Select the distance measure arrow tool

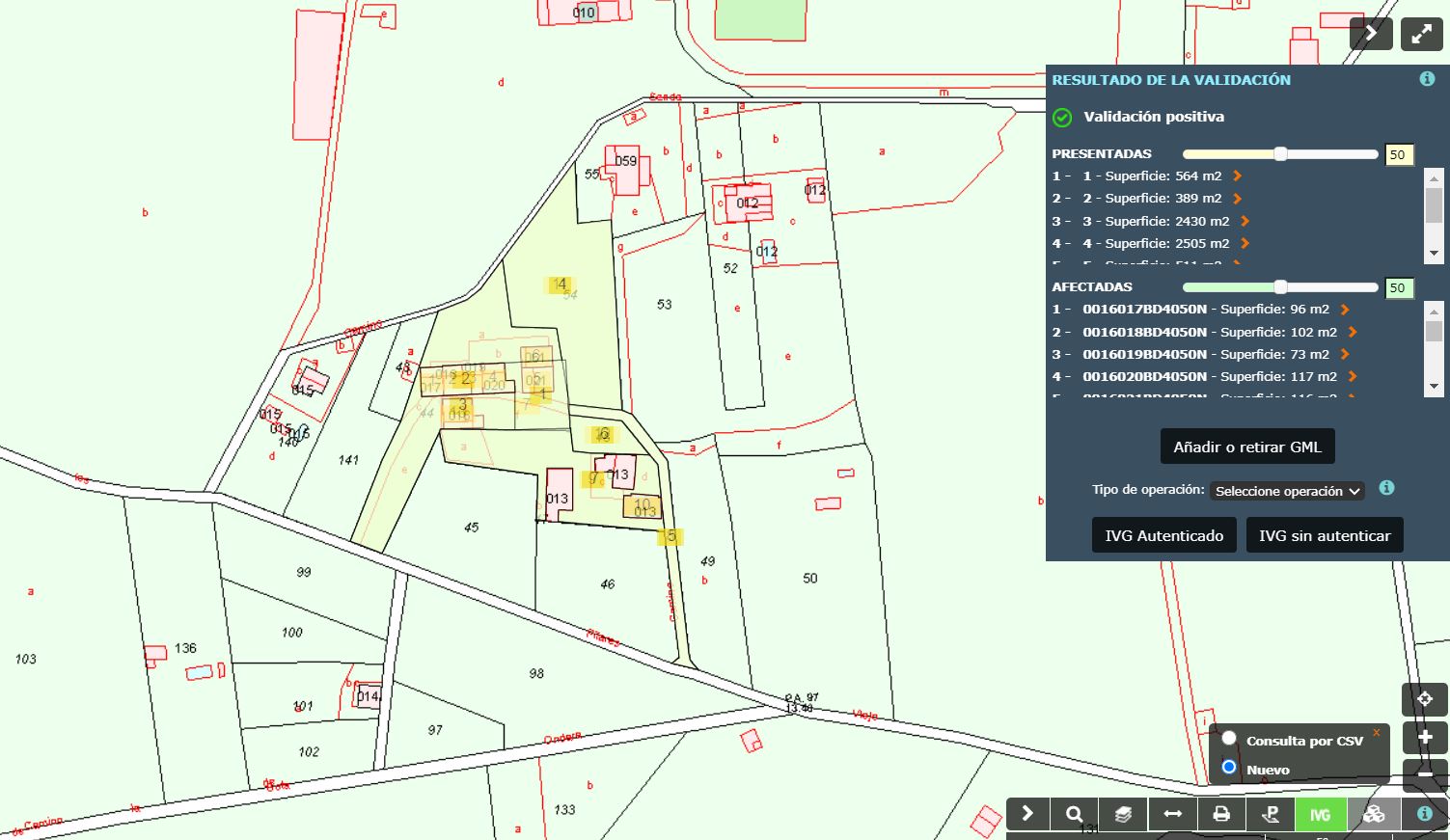pos(1172,814)
